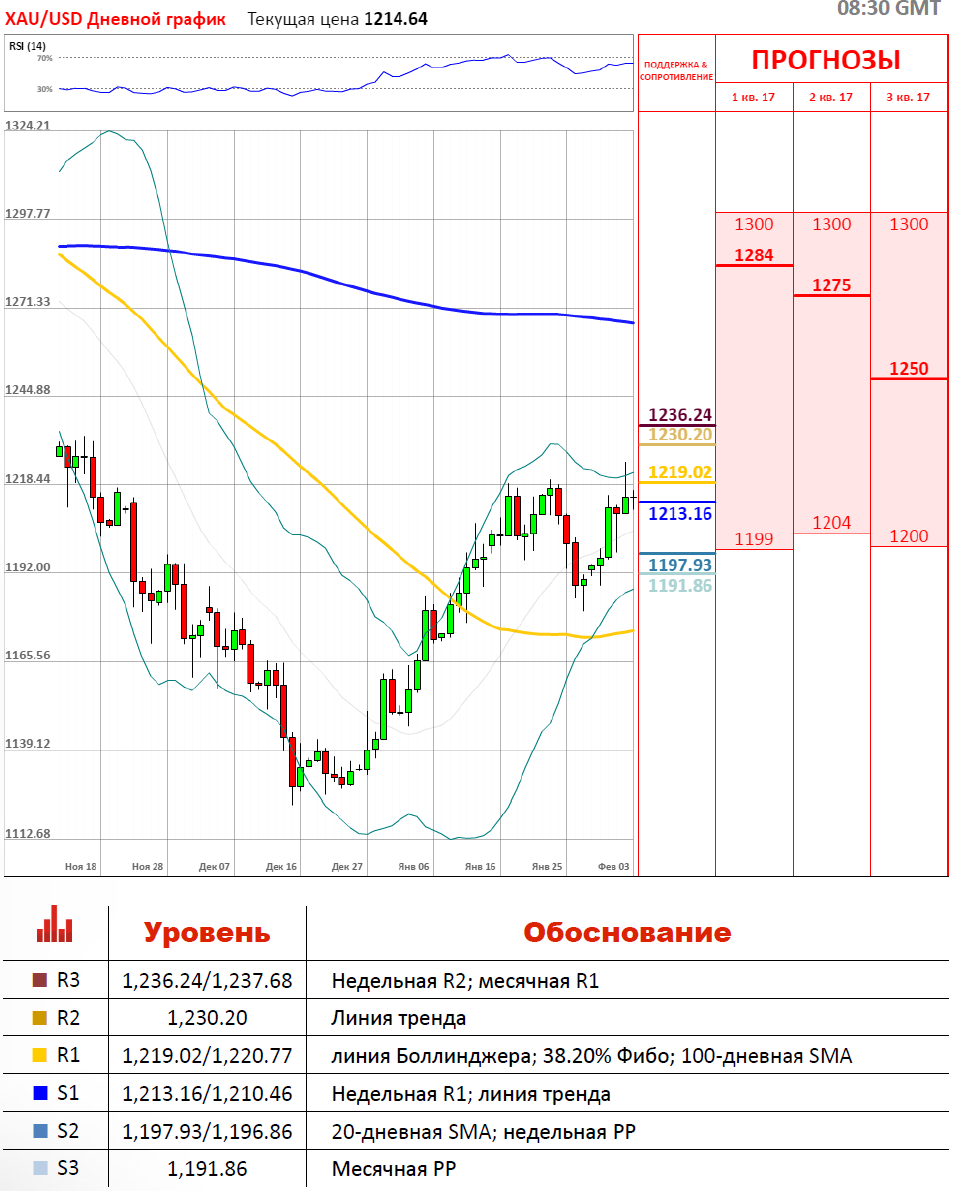Viewport: 960px width, 1191px height.
Task: Select the 1 кв. 17 forecast column header
Action: pos(754,97)
